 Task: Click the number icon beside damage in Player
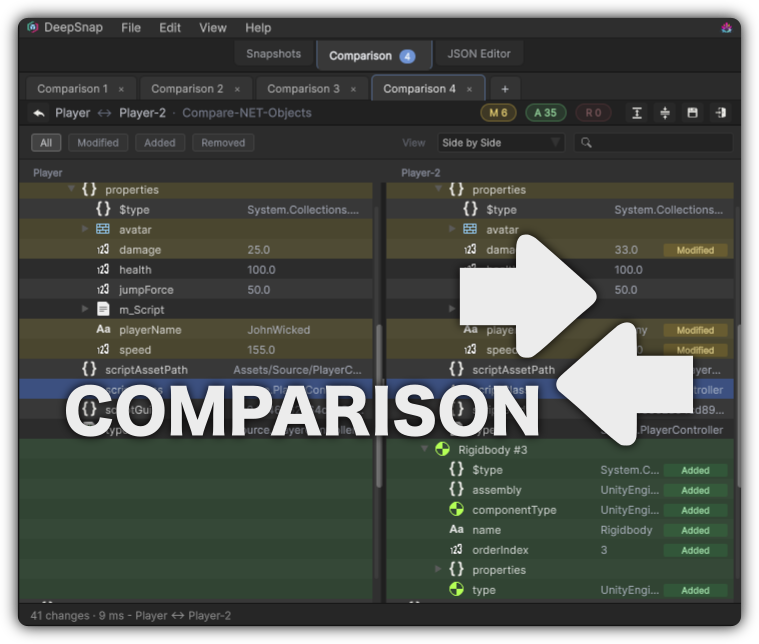103,249
